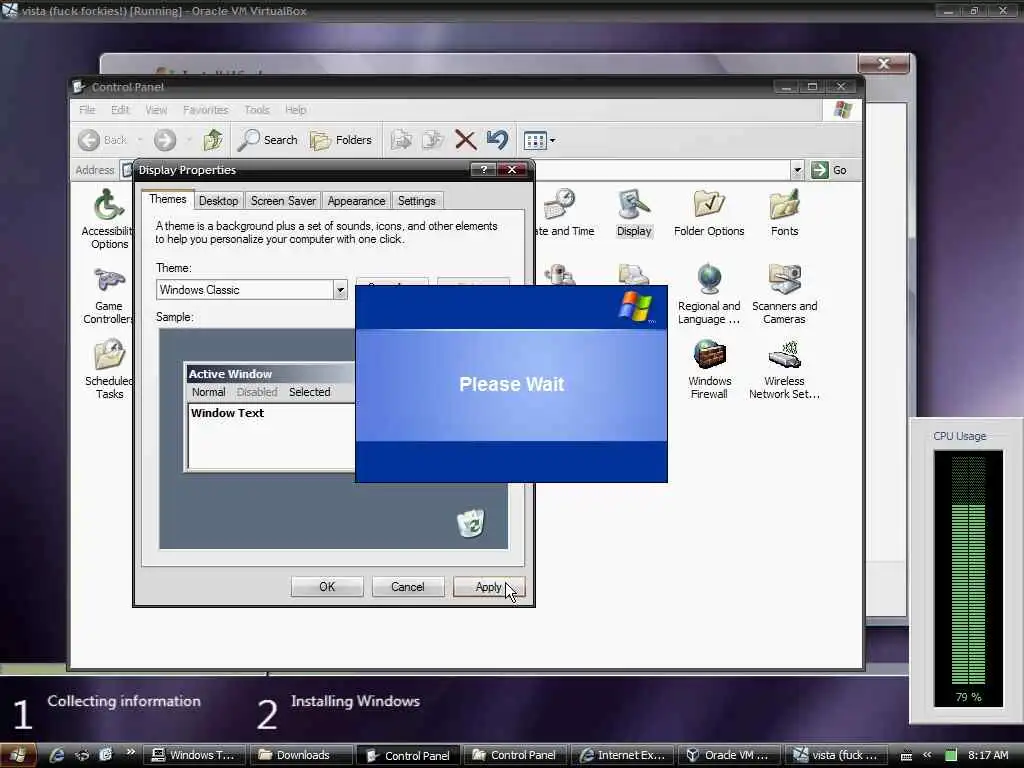This screenshot has height=768, width=1024.
Task: Click the Move To toolbar icon
Action: point(401,140)
